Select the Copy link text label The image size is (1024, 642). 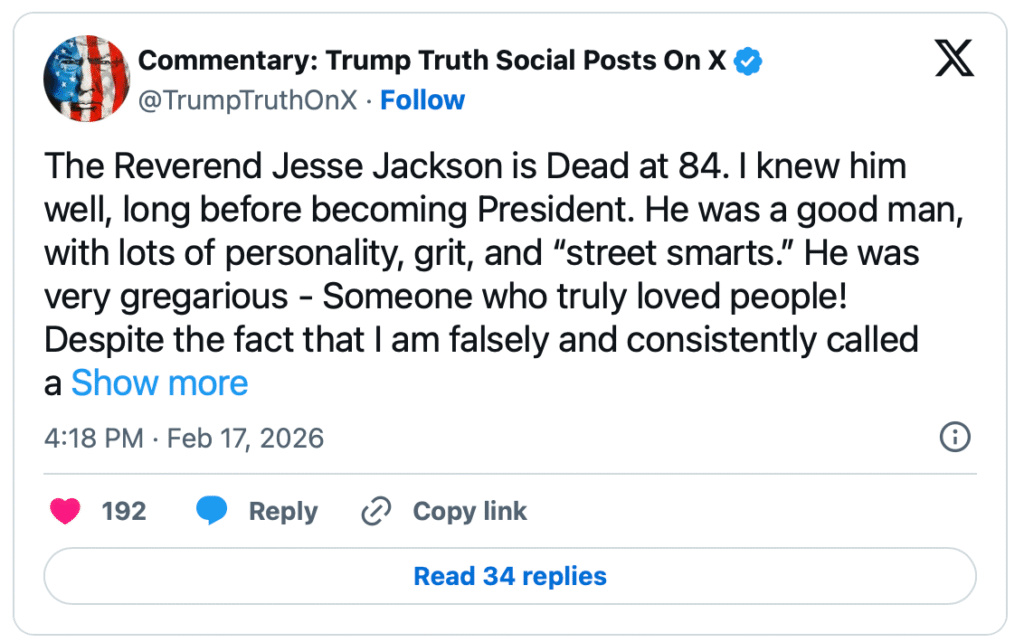469,512
